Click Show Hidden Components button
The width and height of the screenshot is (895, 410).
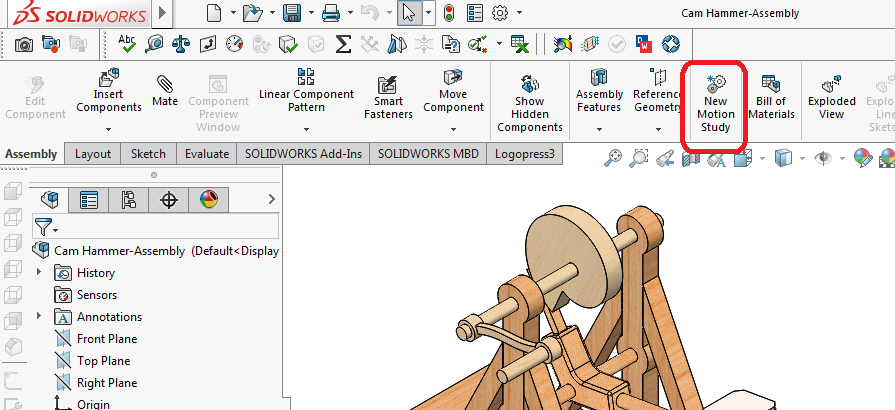click(x=530, y=103)
